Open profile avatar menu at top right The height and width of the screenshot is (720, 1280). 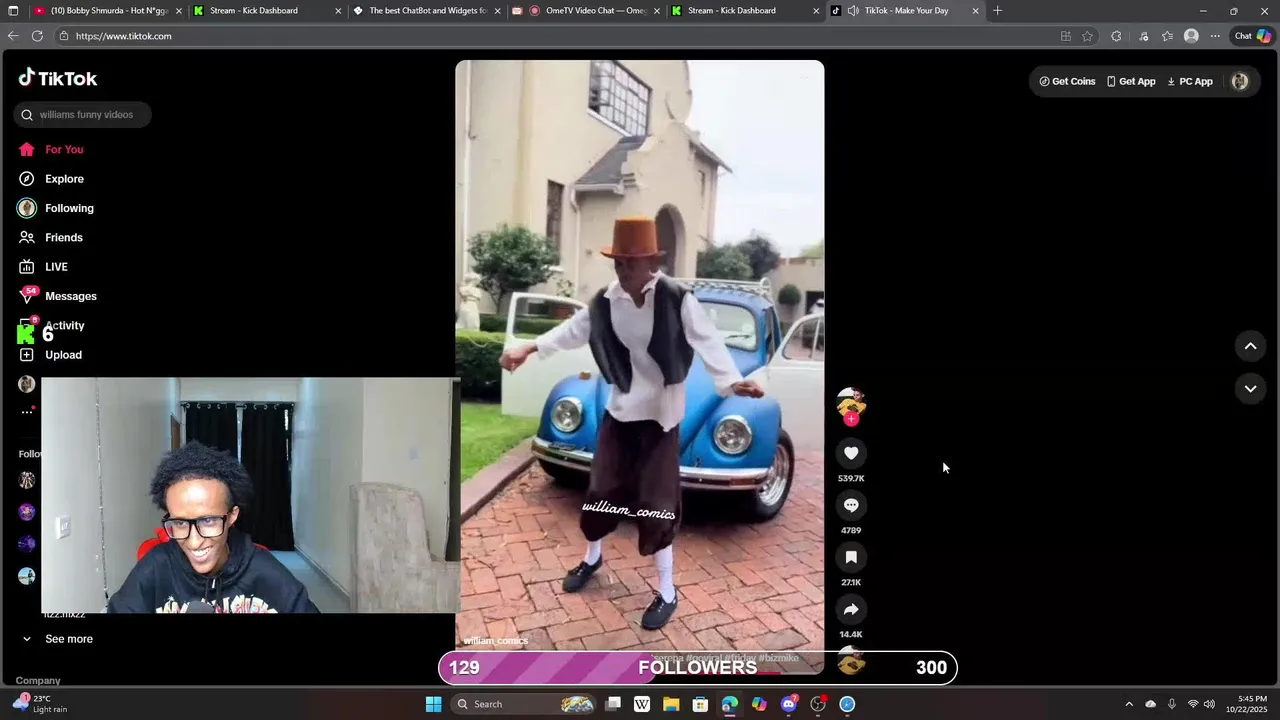click(x=1240, y=82)
